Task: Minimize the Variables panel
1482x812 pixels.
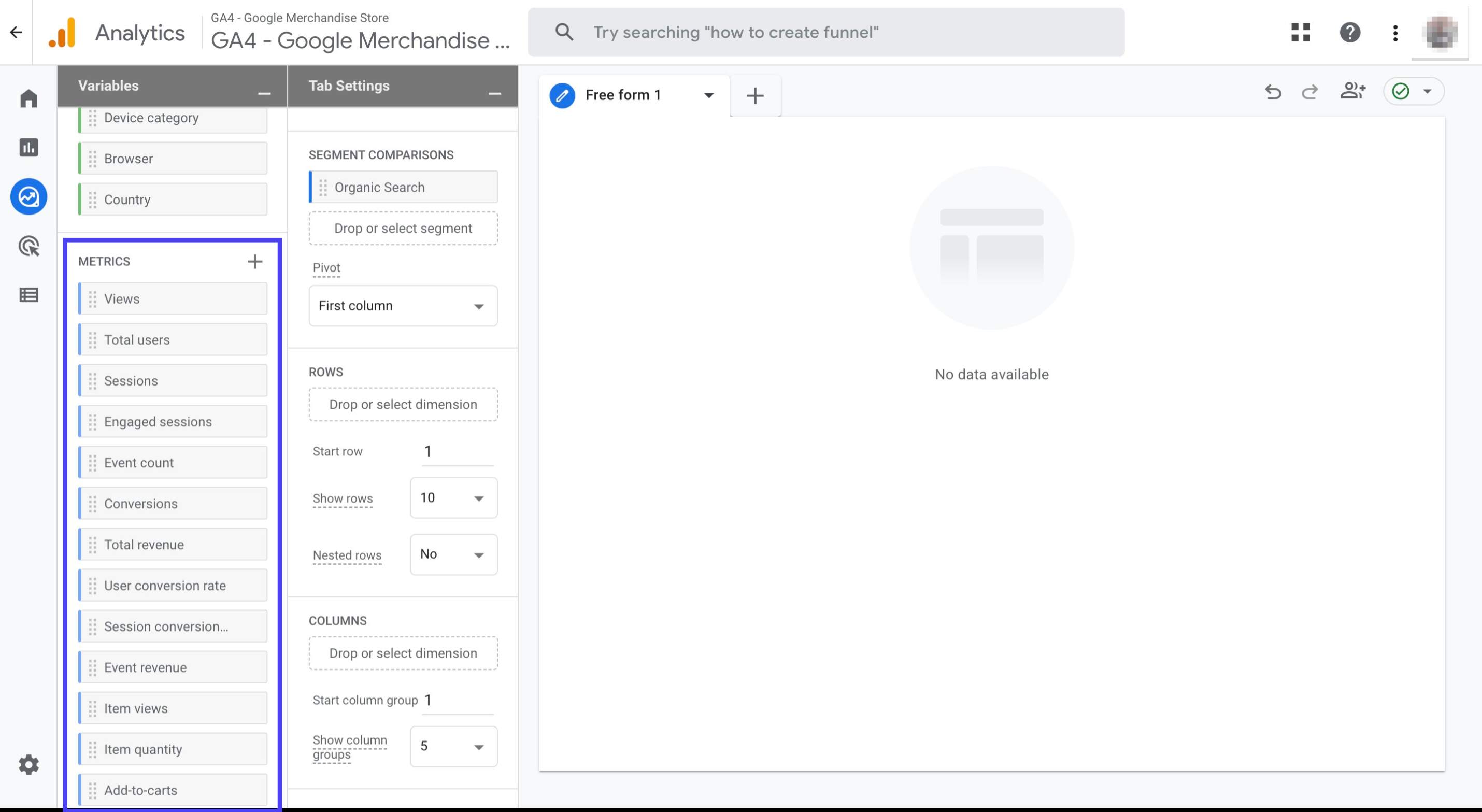Action: coord(264,93)
